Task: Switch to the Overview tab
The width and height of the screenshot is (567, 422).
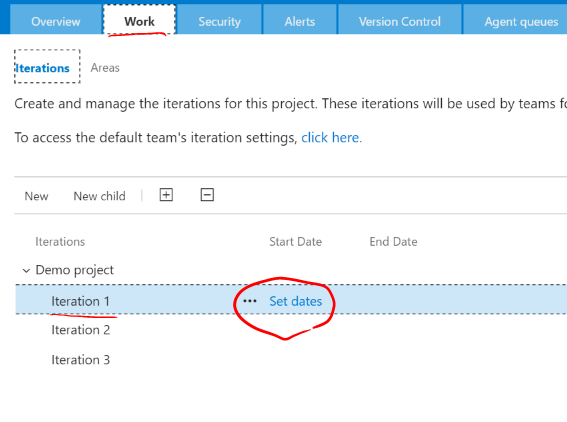Action: point(56,21)
